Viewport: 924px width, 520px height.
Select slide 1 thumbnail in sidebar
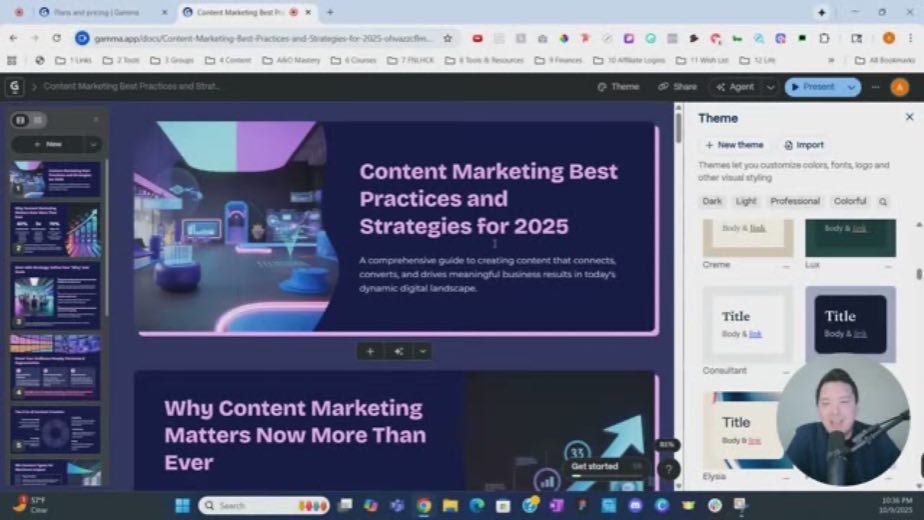click(x=55, y=179)
